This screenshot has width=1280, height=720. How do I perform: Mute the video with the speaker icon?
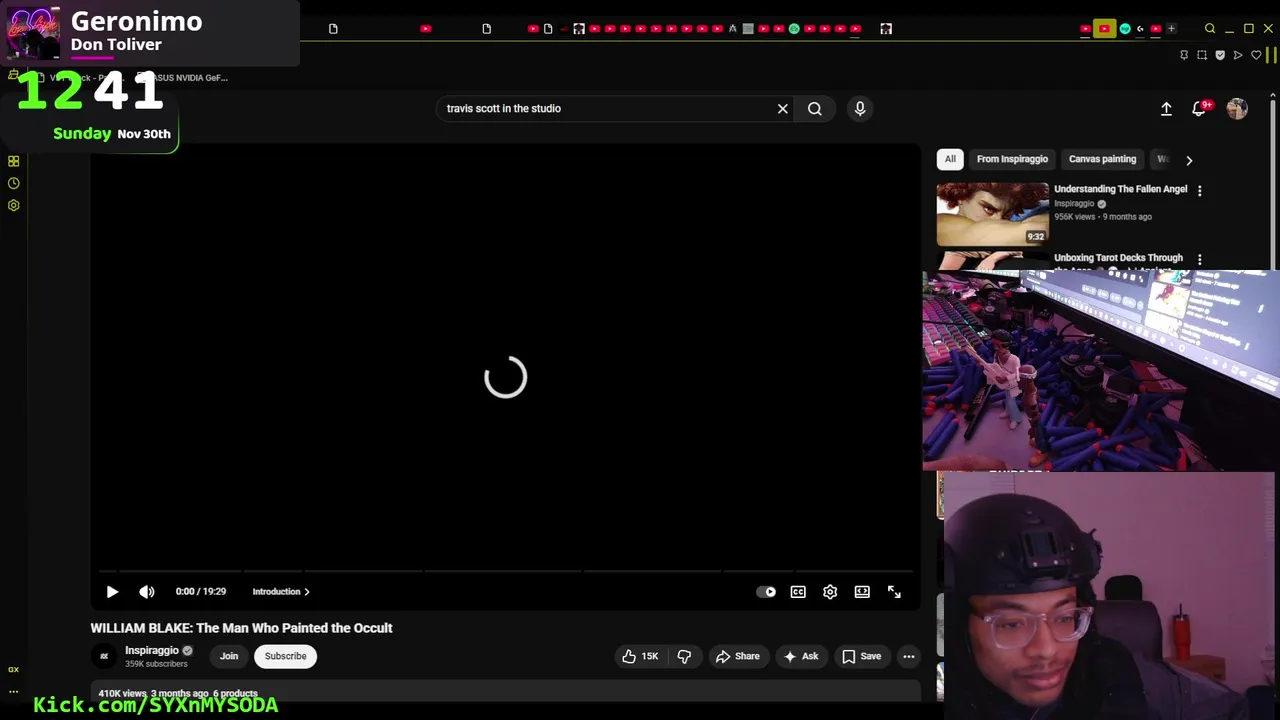click(x=147, y=592)
